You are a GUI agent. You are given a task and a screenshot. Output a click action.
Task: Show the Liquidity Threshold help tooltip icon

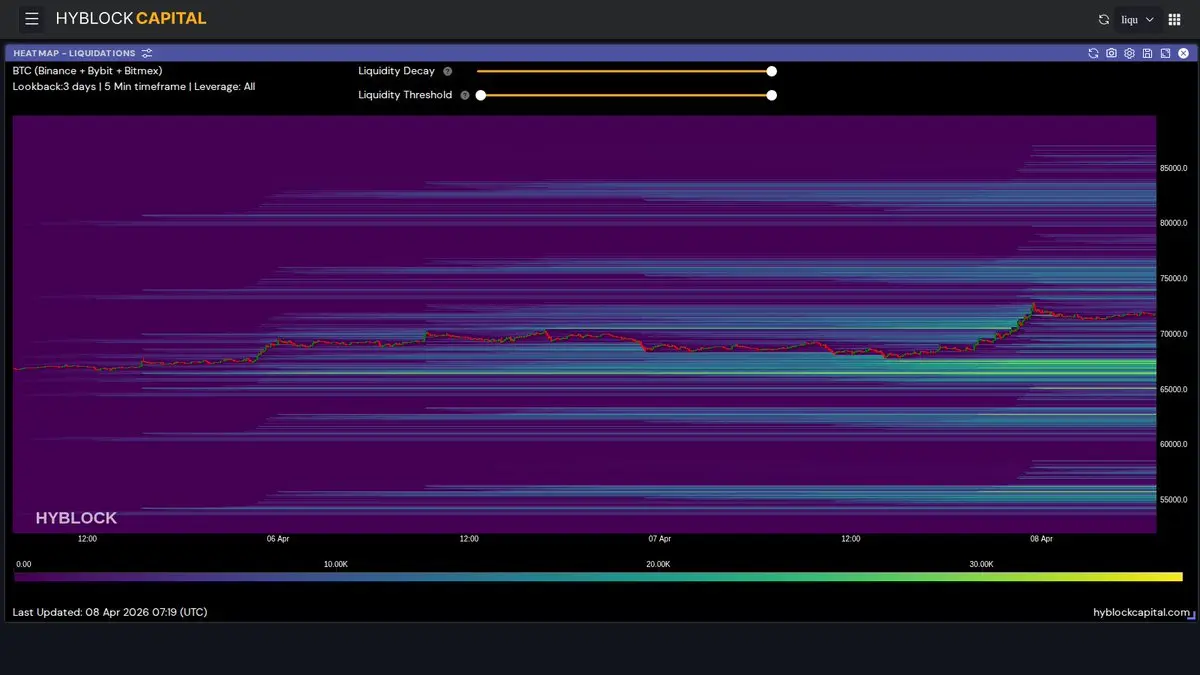pyautogui.click(x=465, y=95)
